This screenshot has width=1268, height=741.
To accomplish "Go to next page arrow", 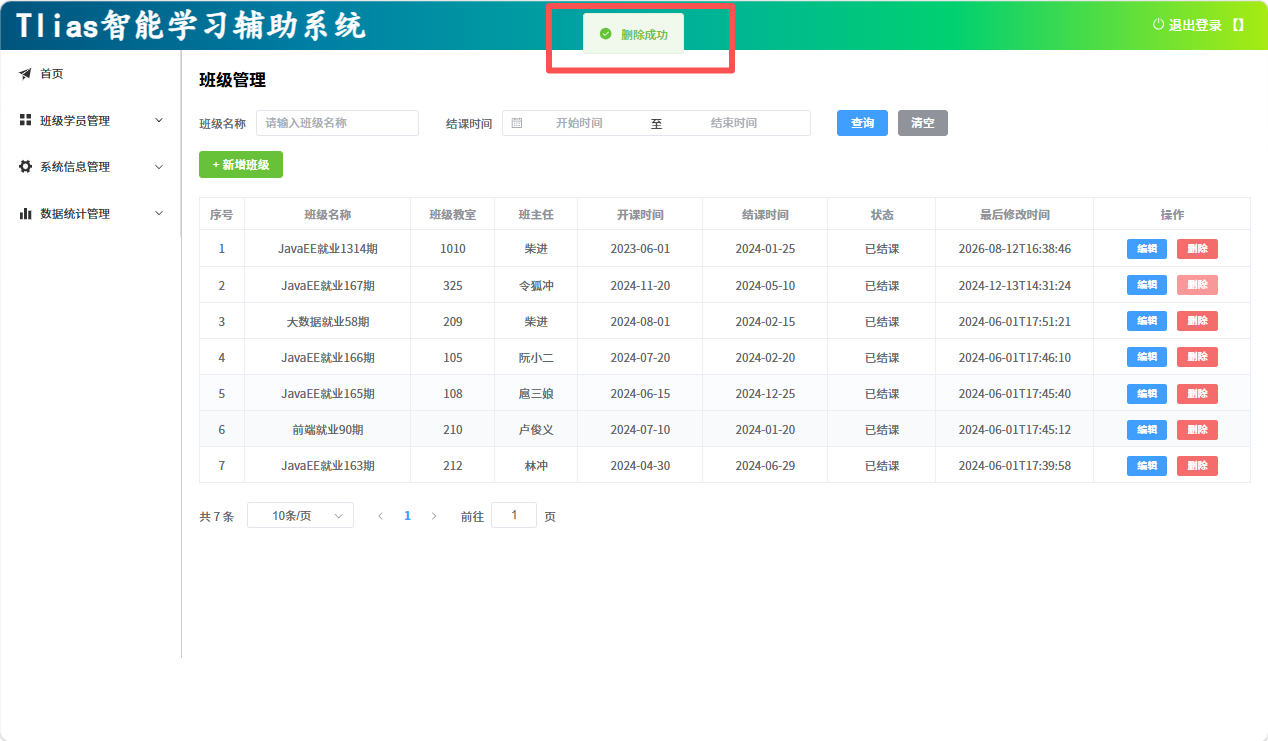I will tap(434, 516).
